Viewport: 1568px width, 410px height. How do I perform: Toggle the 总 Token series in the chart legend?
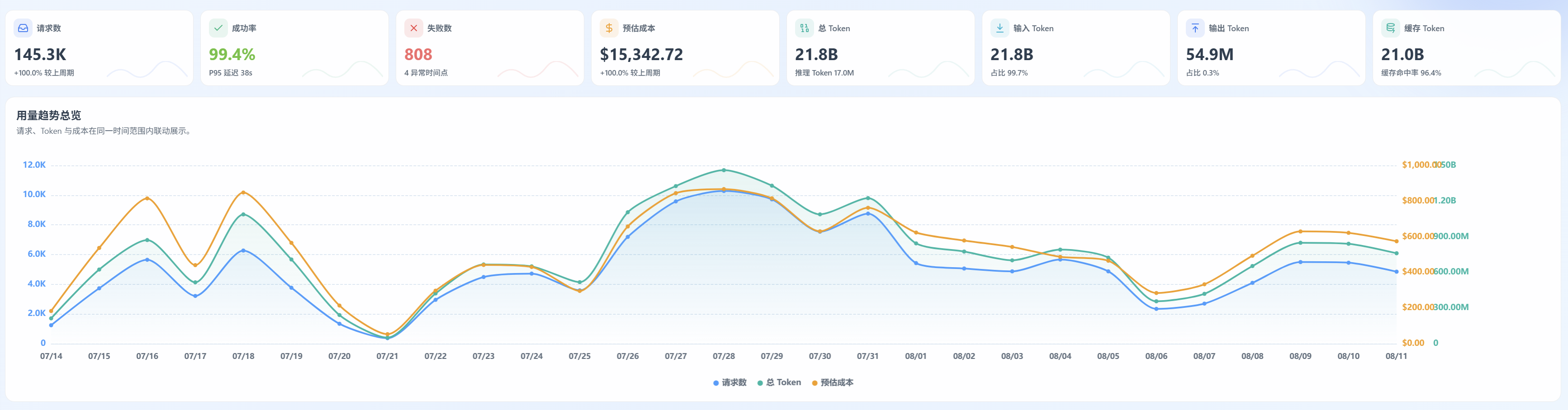[x=779, y=382]
